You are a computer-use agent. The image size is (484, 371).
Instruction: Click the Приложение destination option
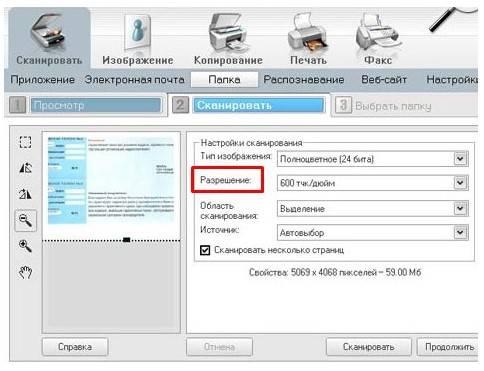coord(43,80)
